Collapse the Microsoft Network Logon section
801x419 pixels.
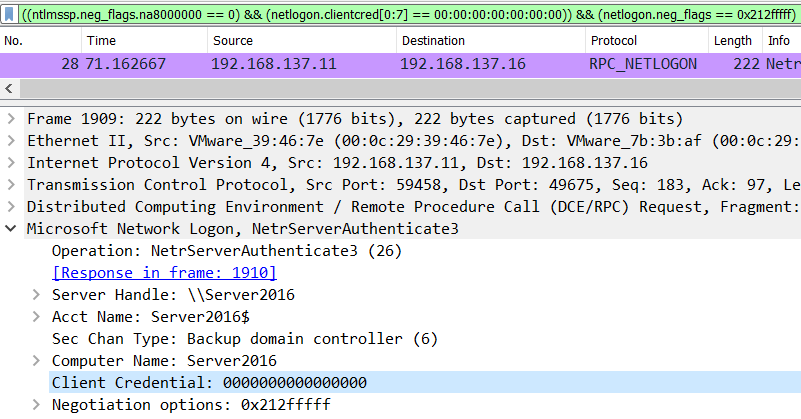coord(11,229)
